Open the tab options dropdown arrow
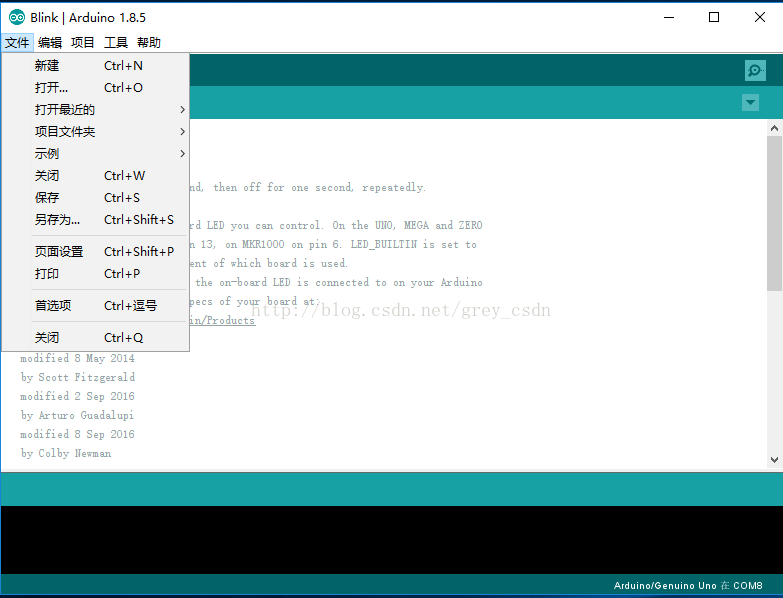Image resolution: width=783 pixels, height=598 pixels. [x=750, y=103]
